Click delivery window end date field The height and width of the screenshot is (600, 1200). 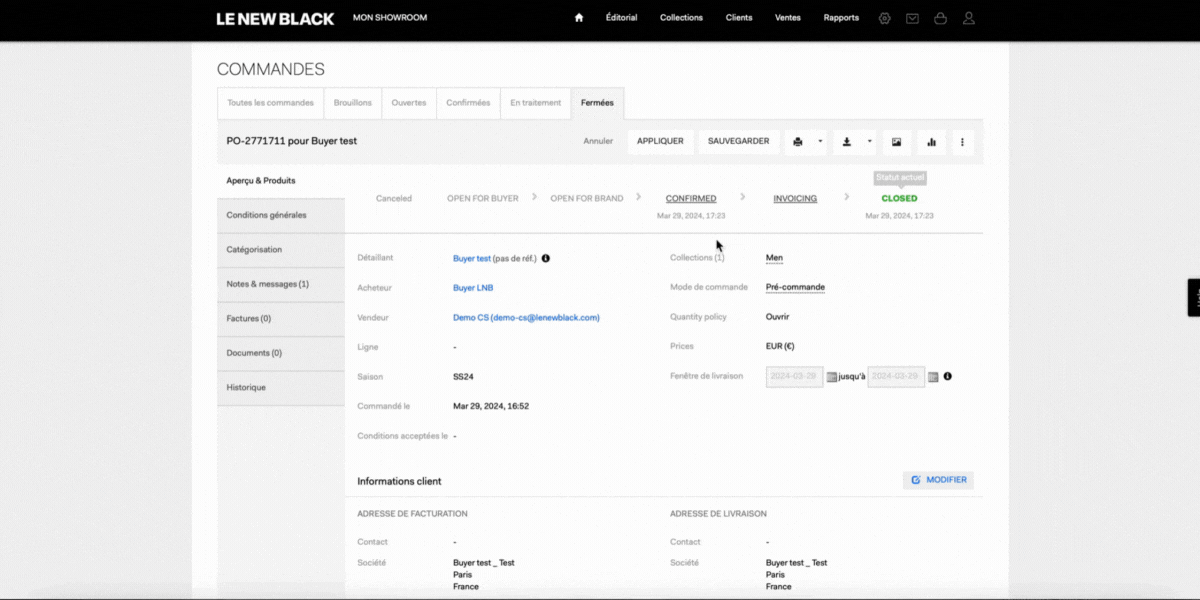[897, 377]
